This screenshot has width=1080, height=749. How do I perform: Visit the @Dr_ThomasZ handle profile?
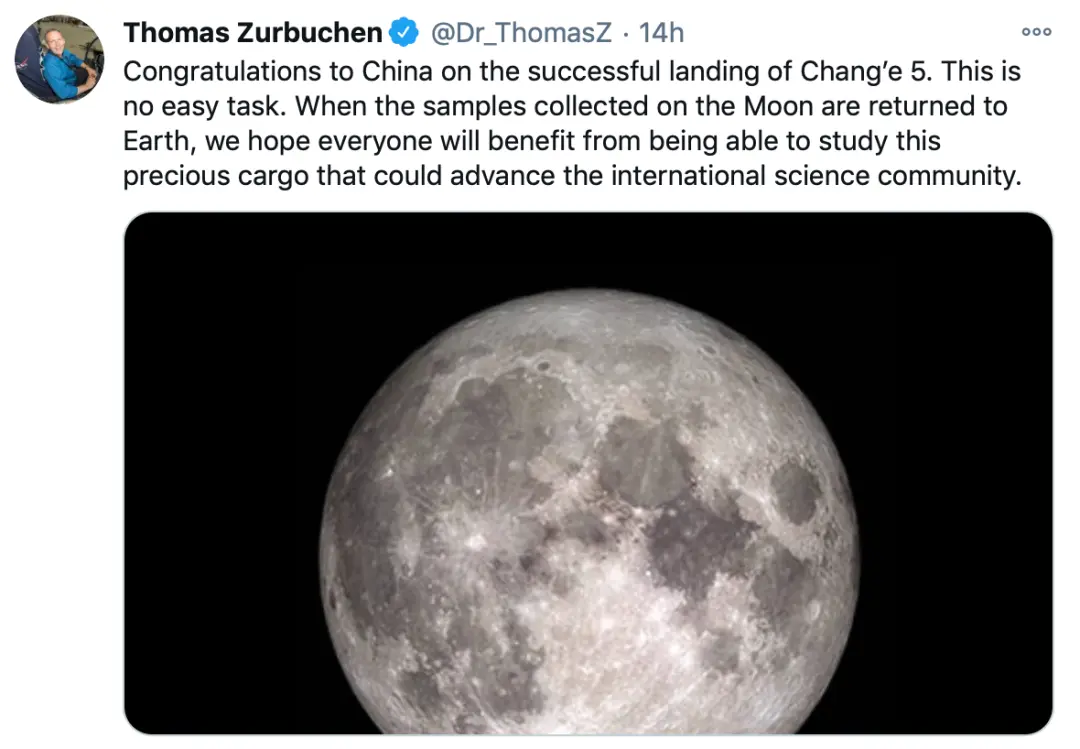pos(521,32)
